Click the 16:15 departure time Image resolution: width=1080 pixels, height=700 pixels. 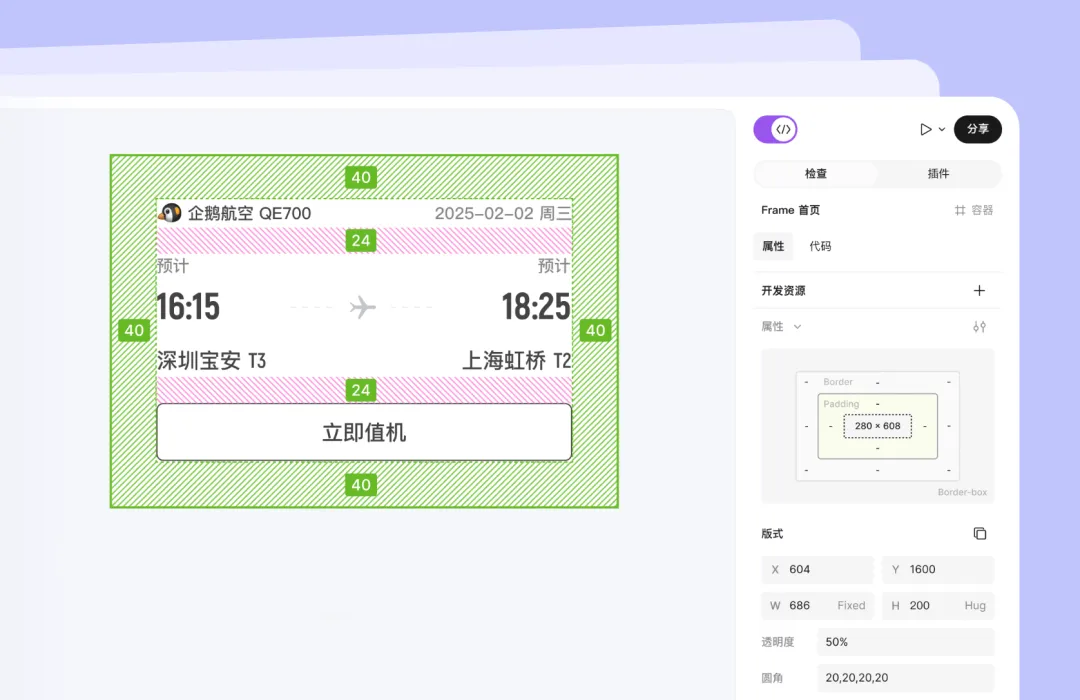(x=188, y=307)
